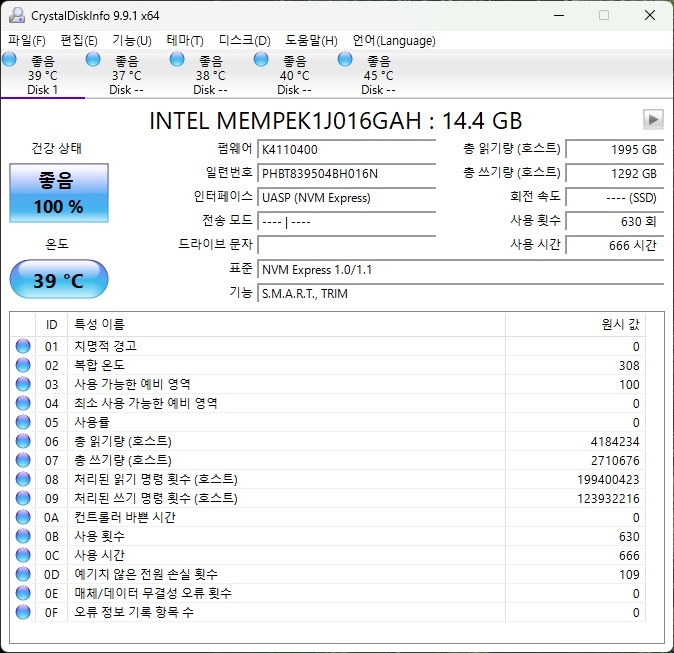Click the CrystalDiskInfo app icon in title bar
Image resolution: width=674 pixels, height=653 pixels.
click(17, 15)
